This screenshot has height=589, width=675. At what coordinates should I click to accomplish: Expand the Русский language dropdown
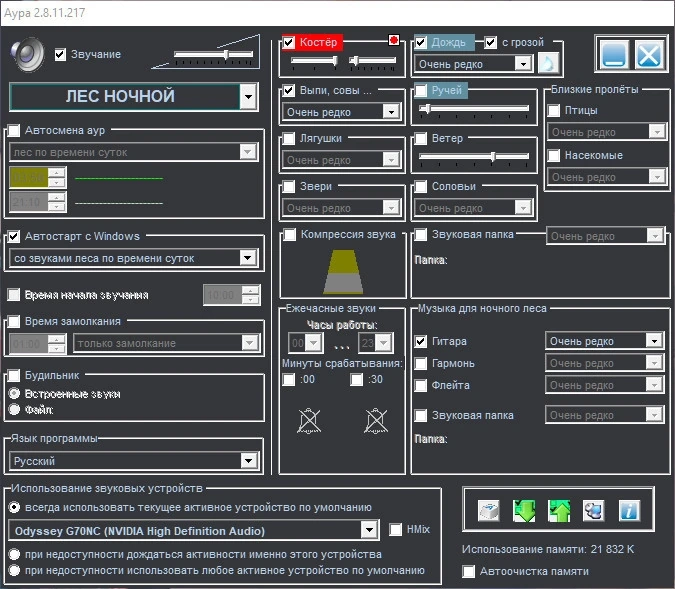(248, 461)
